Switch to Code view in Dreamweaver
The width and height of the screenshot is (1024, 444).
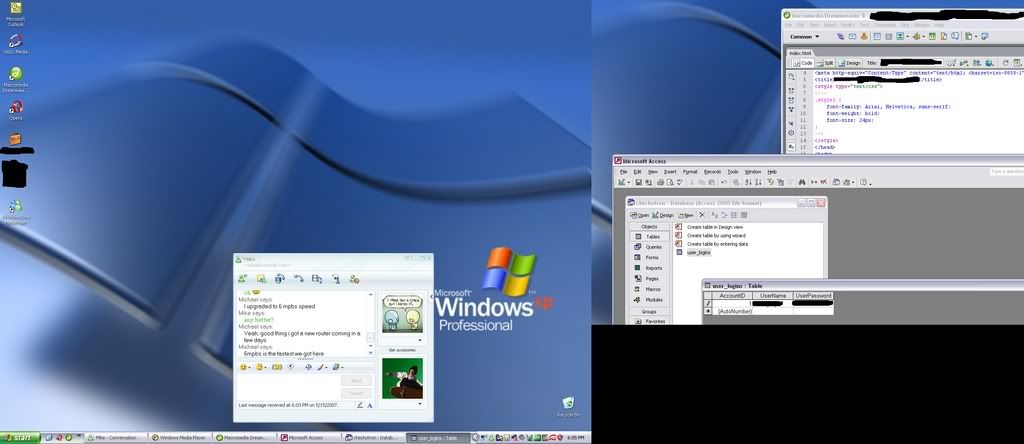click(x=803, y=63)
